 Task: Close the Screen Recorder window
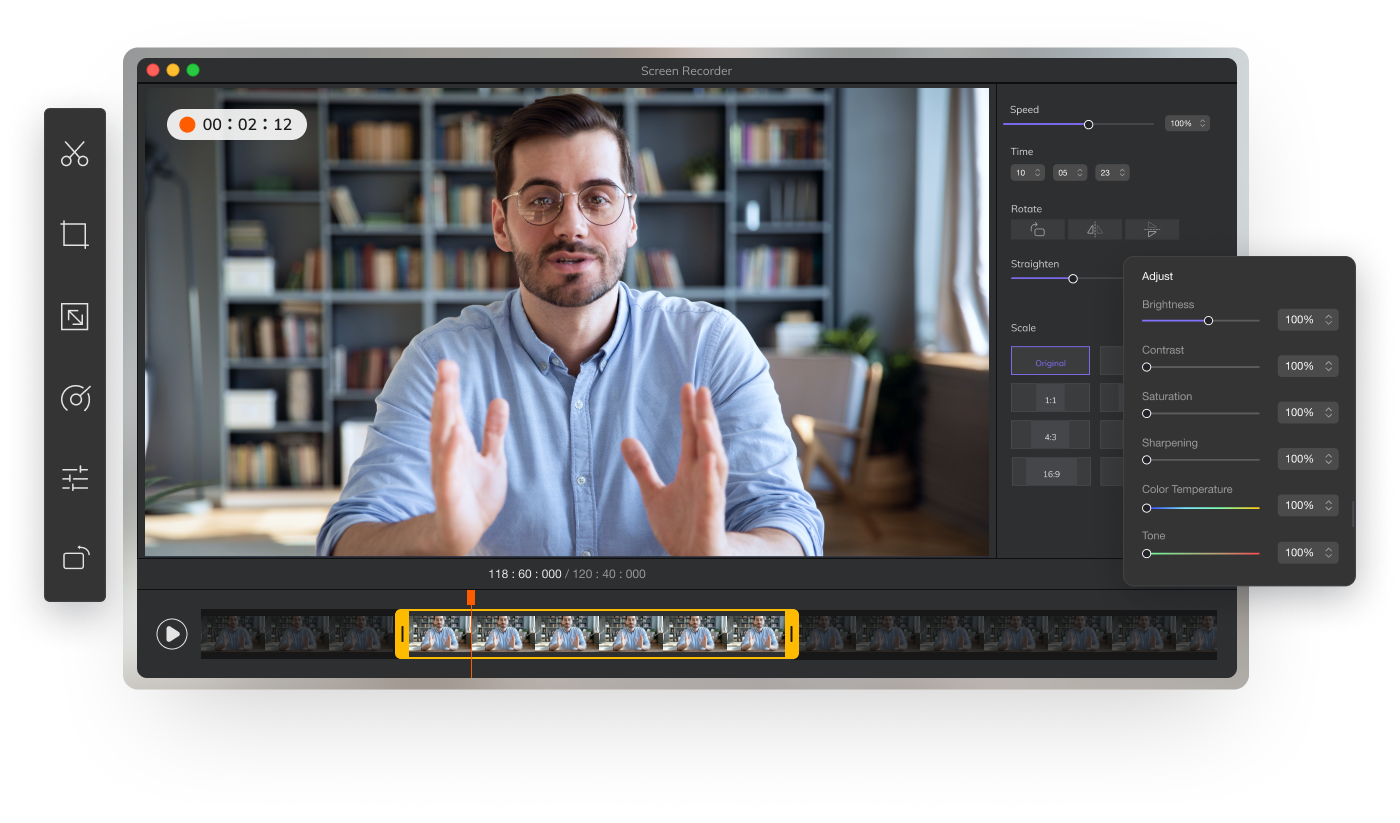pyautogui.click(x=153, y=70)
